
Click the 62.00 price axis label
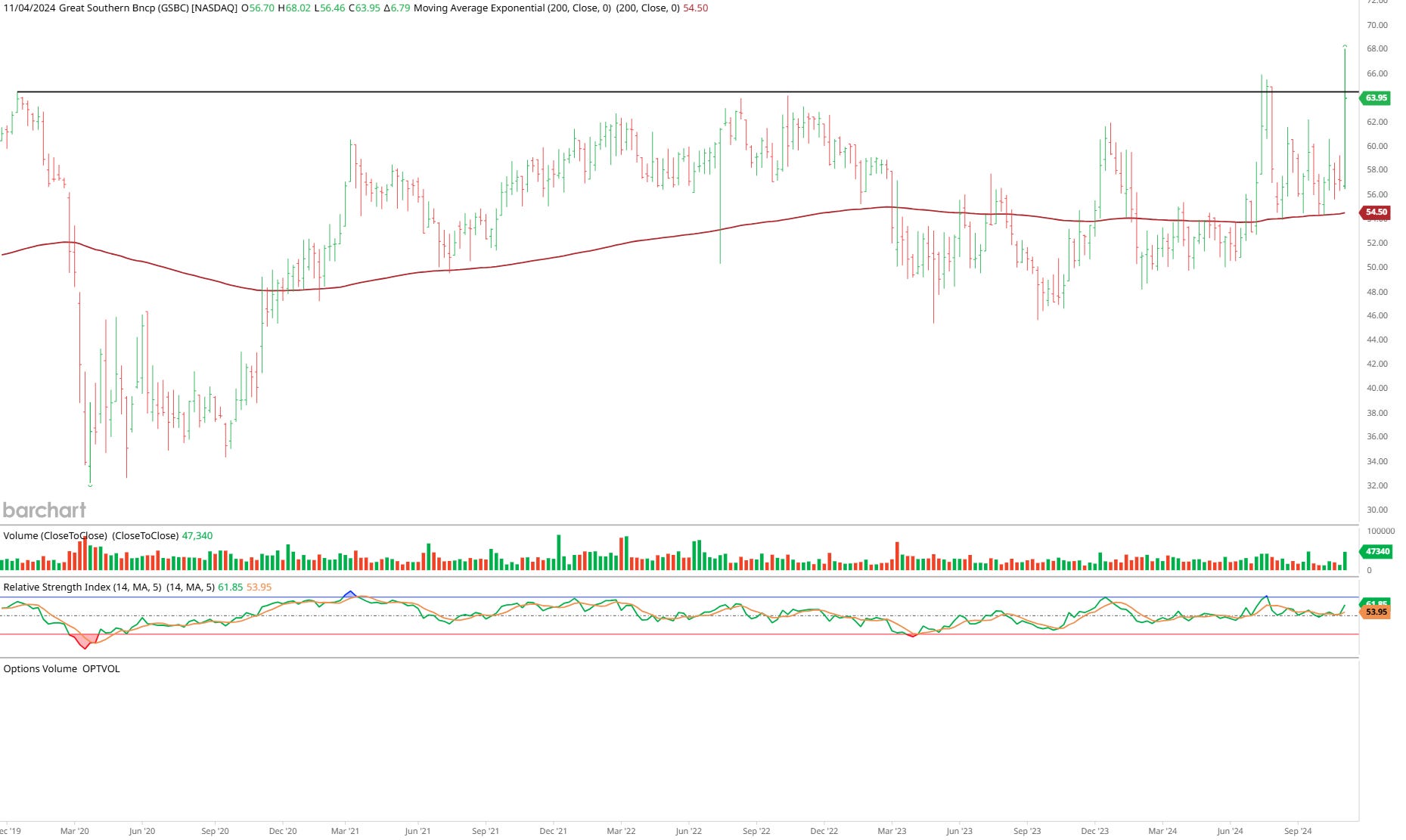pyautogui.click(x=1377, y=122)
